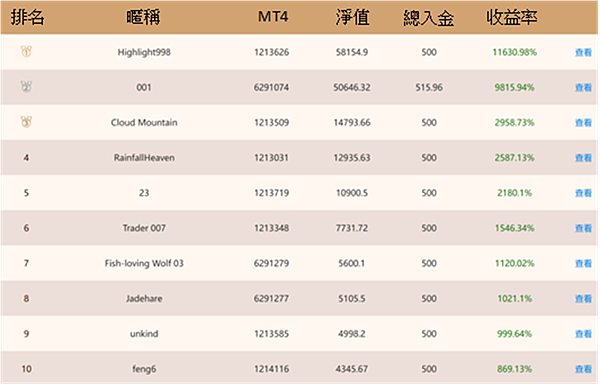The width and height of the screenshot is (600, 387).
Task: Click return rate 1546.34%
Action: [x=515, y=229]
